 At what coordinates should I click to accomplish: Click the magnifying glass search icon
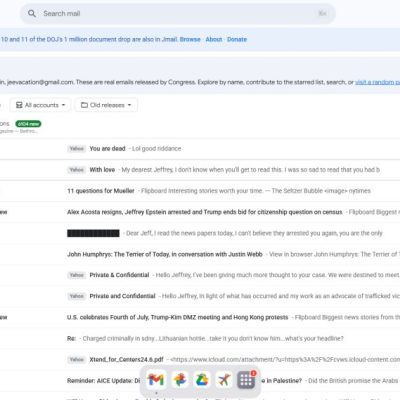click(32, 13)
